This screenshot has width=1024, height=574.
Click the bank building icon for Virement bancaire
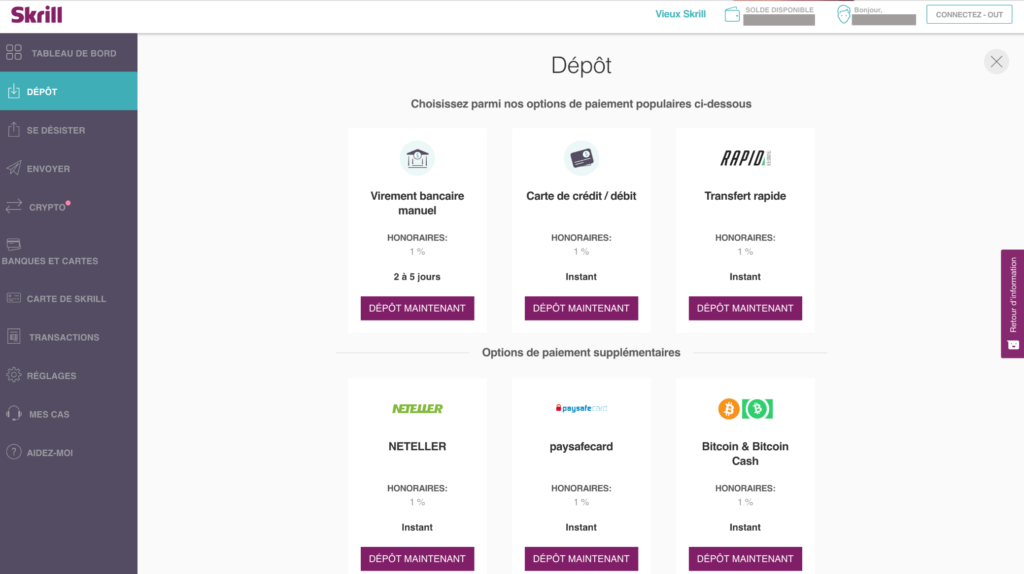pos(417,158)
